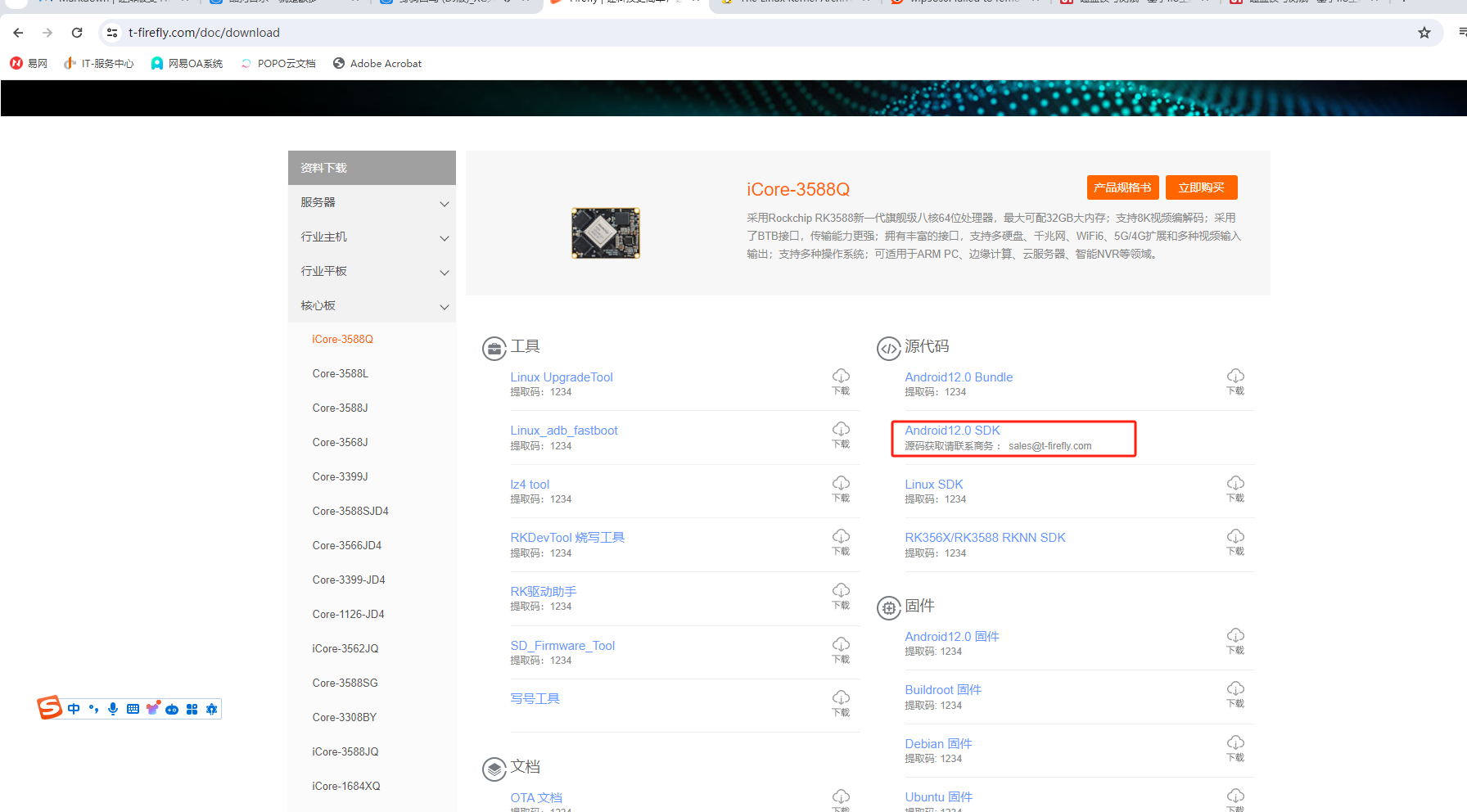
Task: Collapse the 核心板 sidebar section
Action: tap(372, 305)
